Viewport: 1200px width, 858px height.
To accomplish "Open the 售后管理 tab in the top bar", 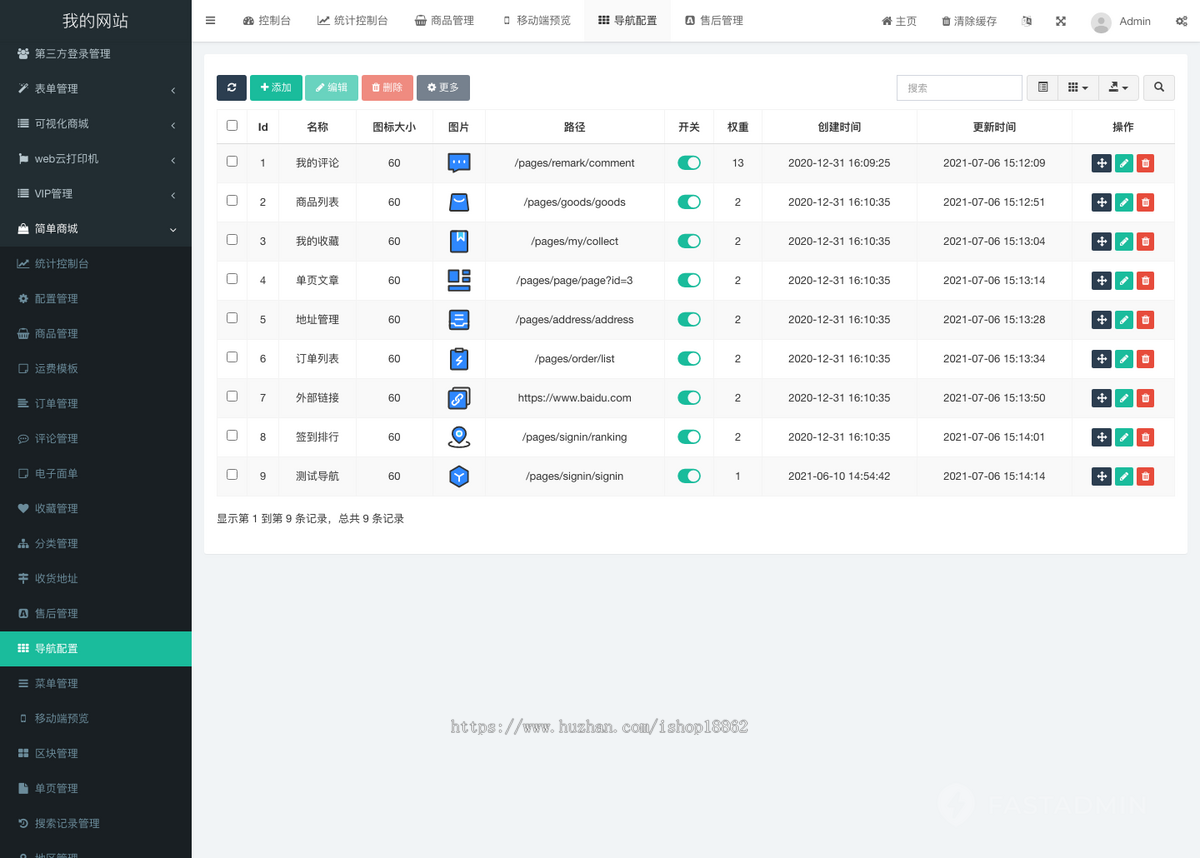I will coord(714,20).
